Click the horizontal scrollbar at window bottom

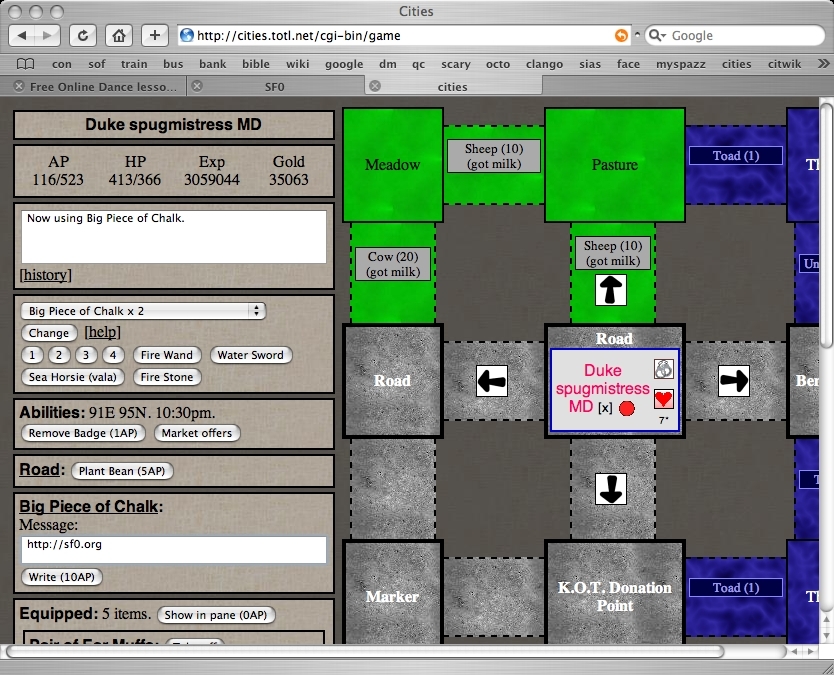[x=400, y=651]
